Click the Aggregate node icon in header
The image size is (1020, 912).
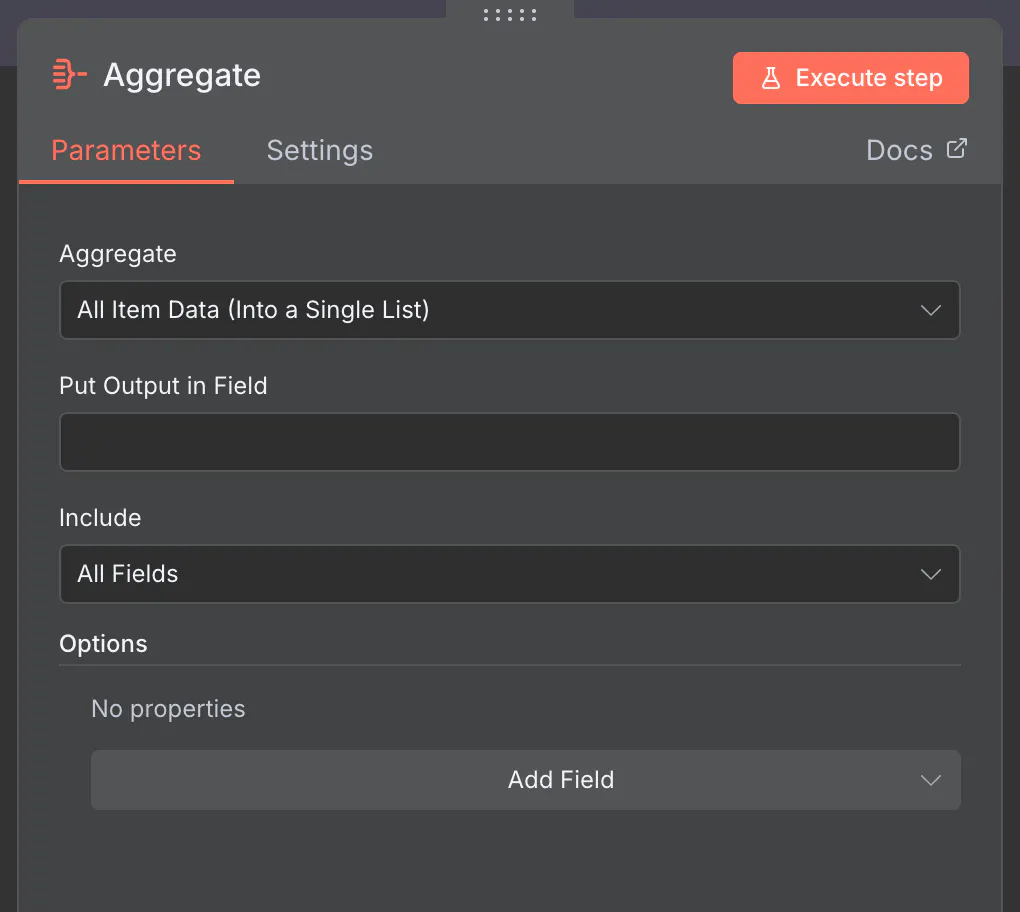(69, 75)
